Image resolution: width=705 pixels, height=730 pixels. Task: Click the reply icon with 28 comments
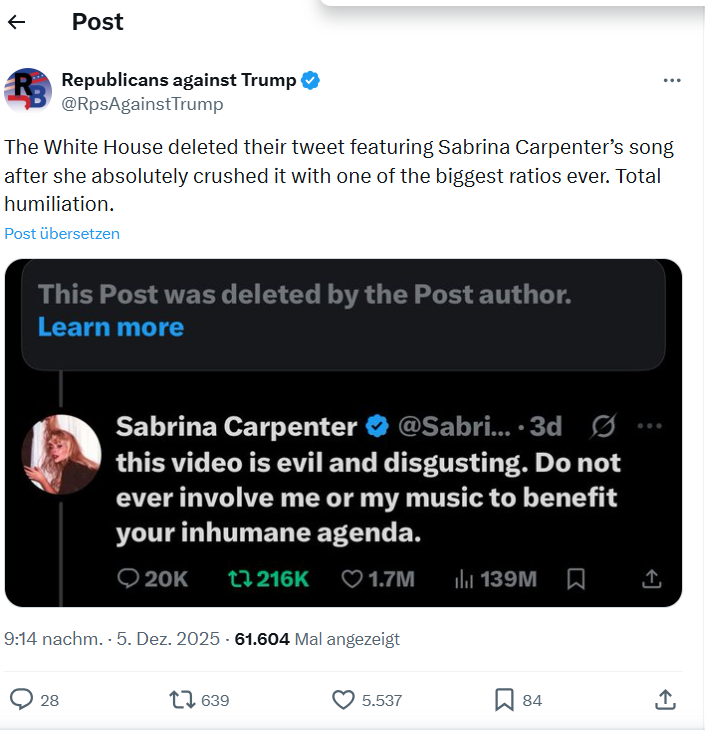click(21, 700)
